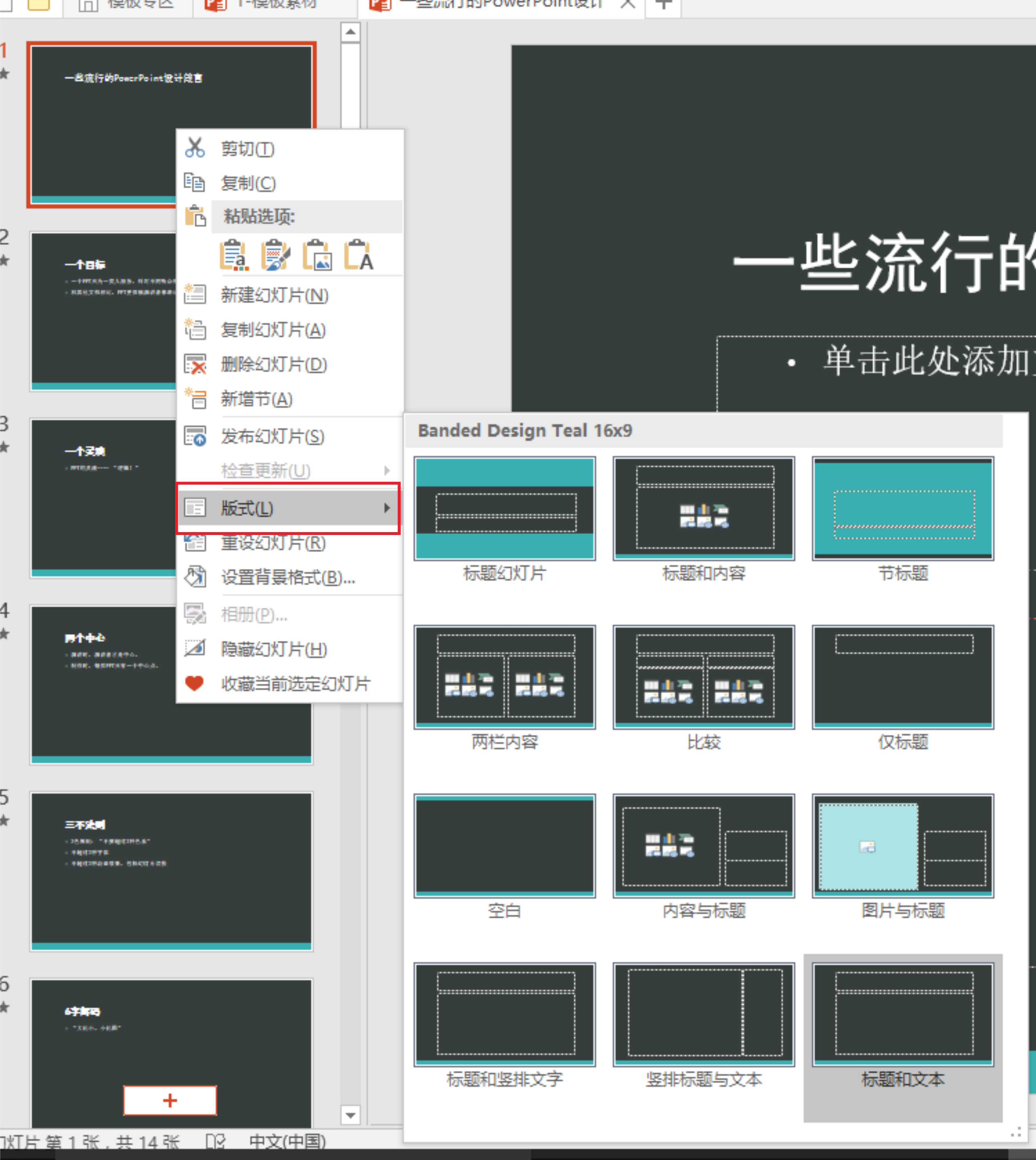1036x1160 pixels.
Task: Paste text only icon
Action: (x=359, y=255)
